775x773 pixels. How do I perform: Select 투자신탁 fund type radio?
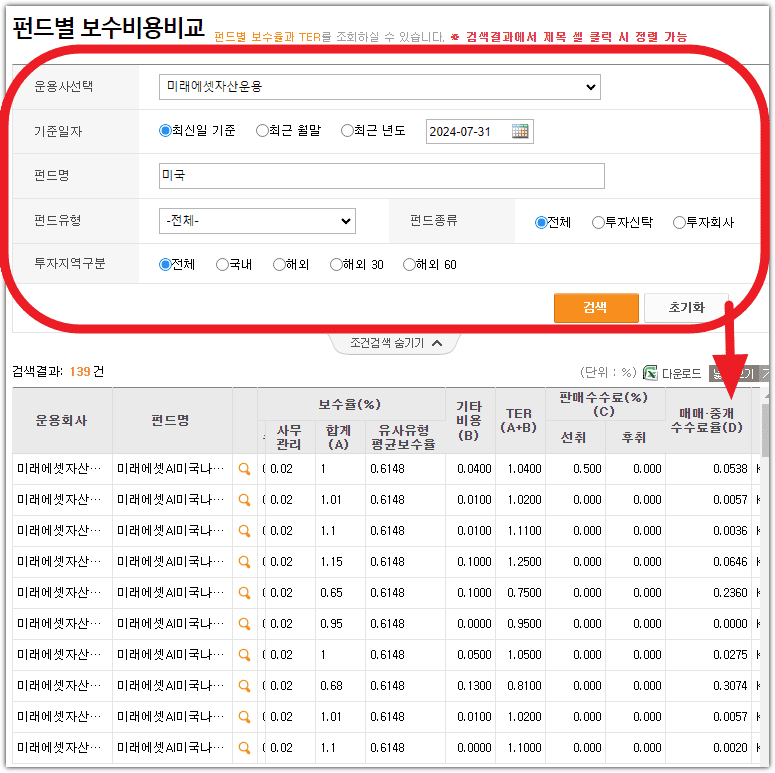coord(598,222)
